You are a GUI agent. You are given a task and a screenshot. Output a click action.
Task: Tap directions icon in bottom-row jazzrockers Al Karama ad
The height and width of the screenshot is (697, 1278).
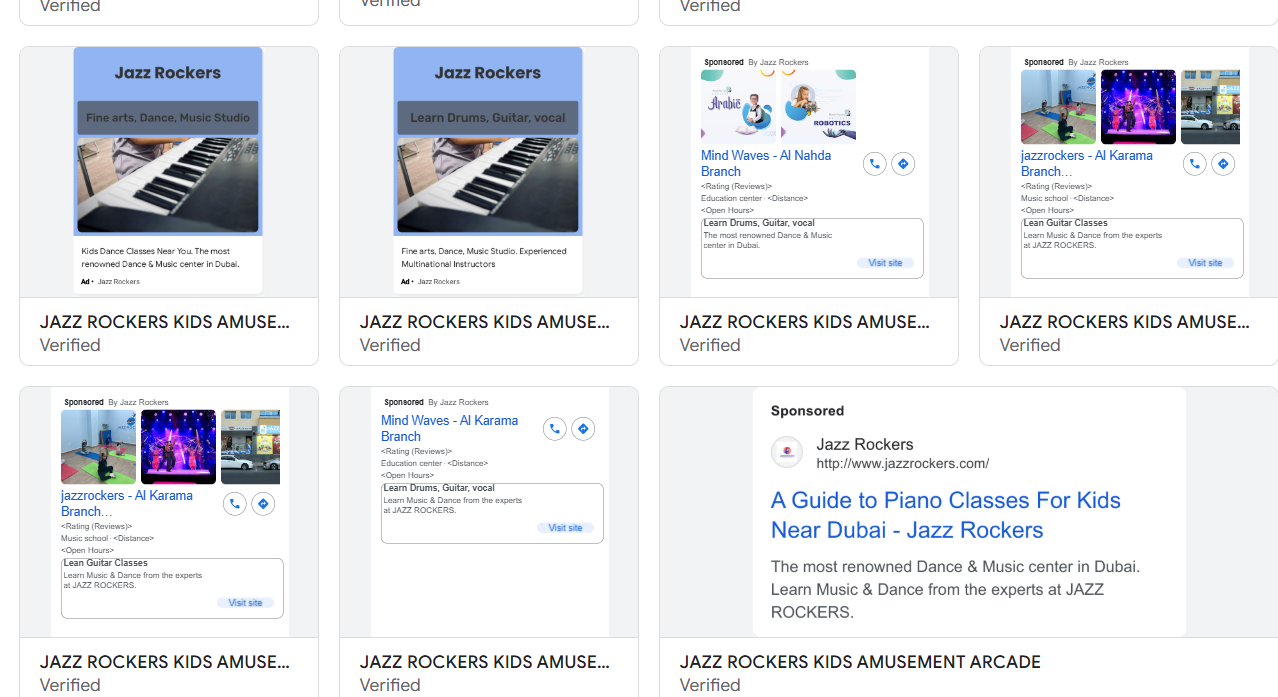pyautogui.click(x=263, y=504)
